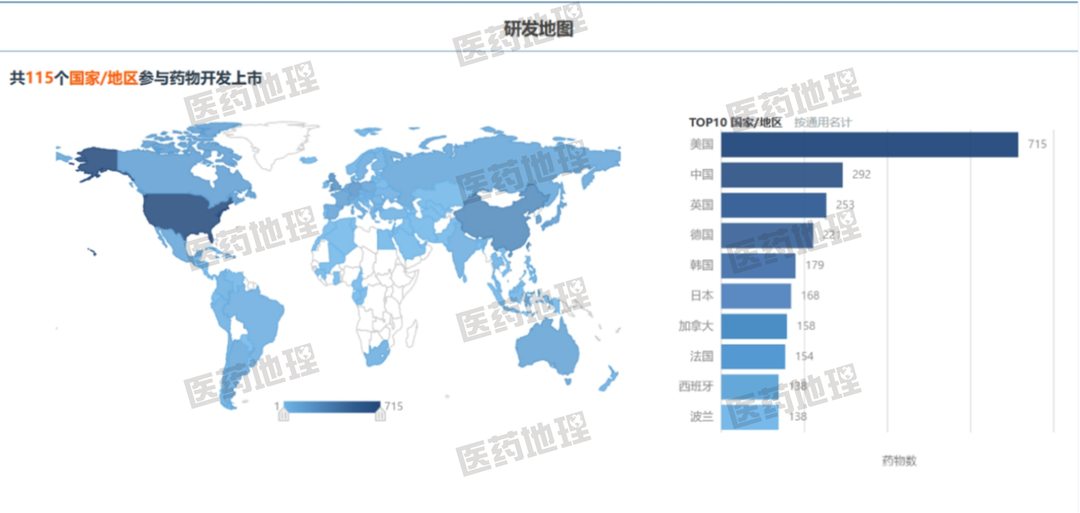The image size is (1080, 513).
Task: Click the orange 国家/地区 text link
Action: click(x=103, y=78)
